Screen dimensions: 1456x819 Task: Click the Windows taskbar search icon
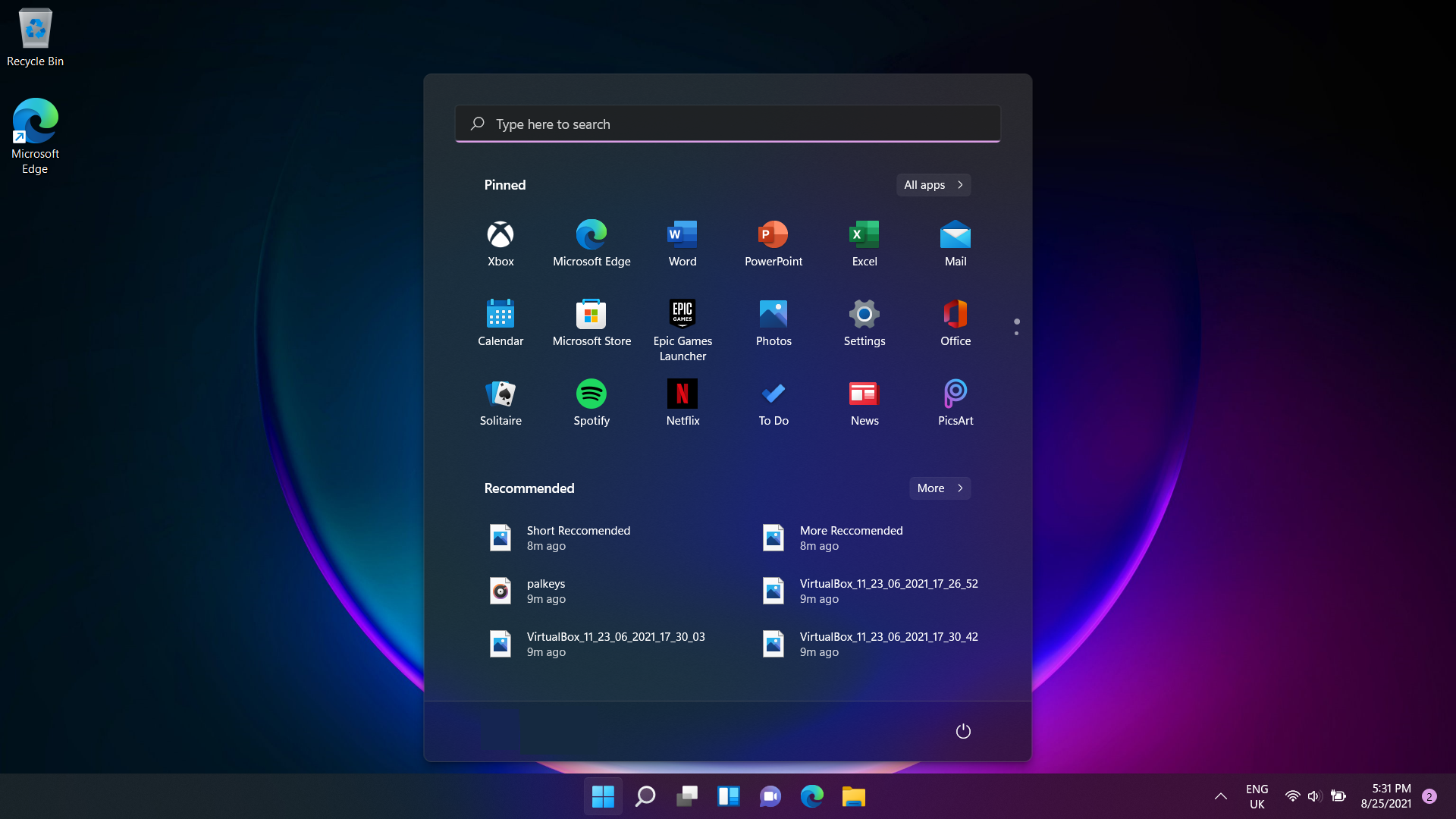coord(645,796)
